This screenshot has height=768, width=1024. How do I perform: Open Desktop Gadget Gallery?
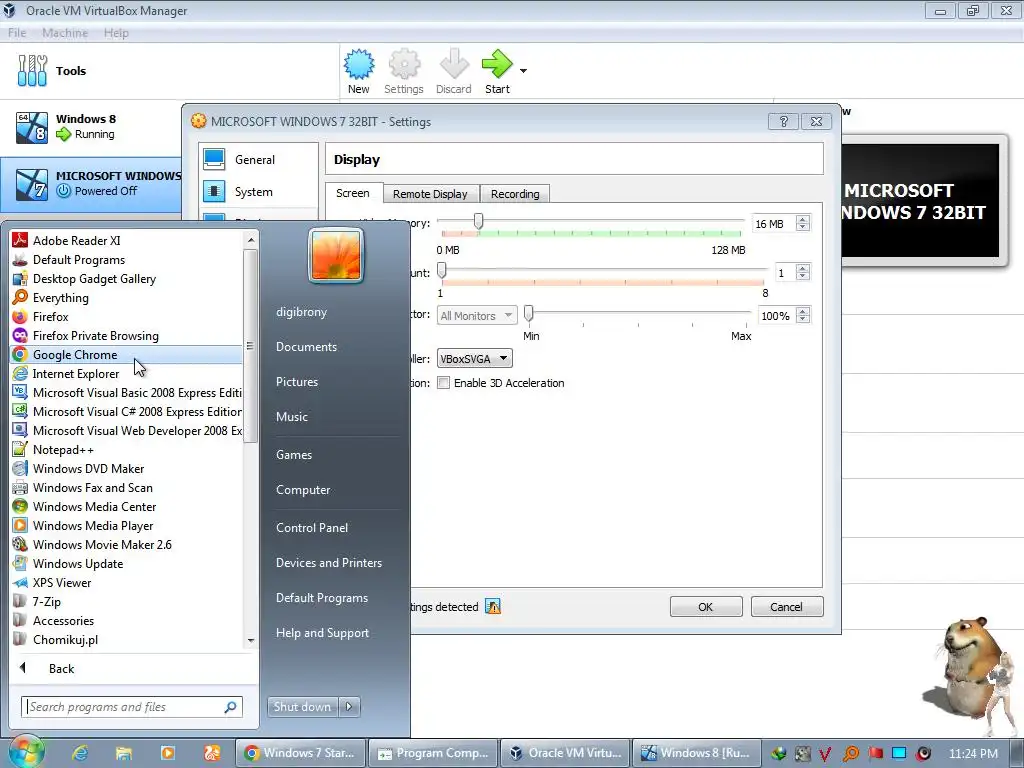pyautogui.click(x=127, y=278)
